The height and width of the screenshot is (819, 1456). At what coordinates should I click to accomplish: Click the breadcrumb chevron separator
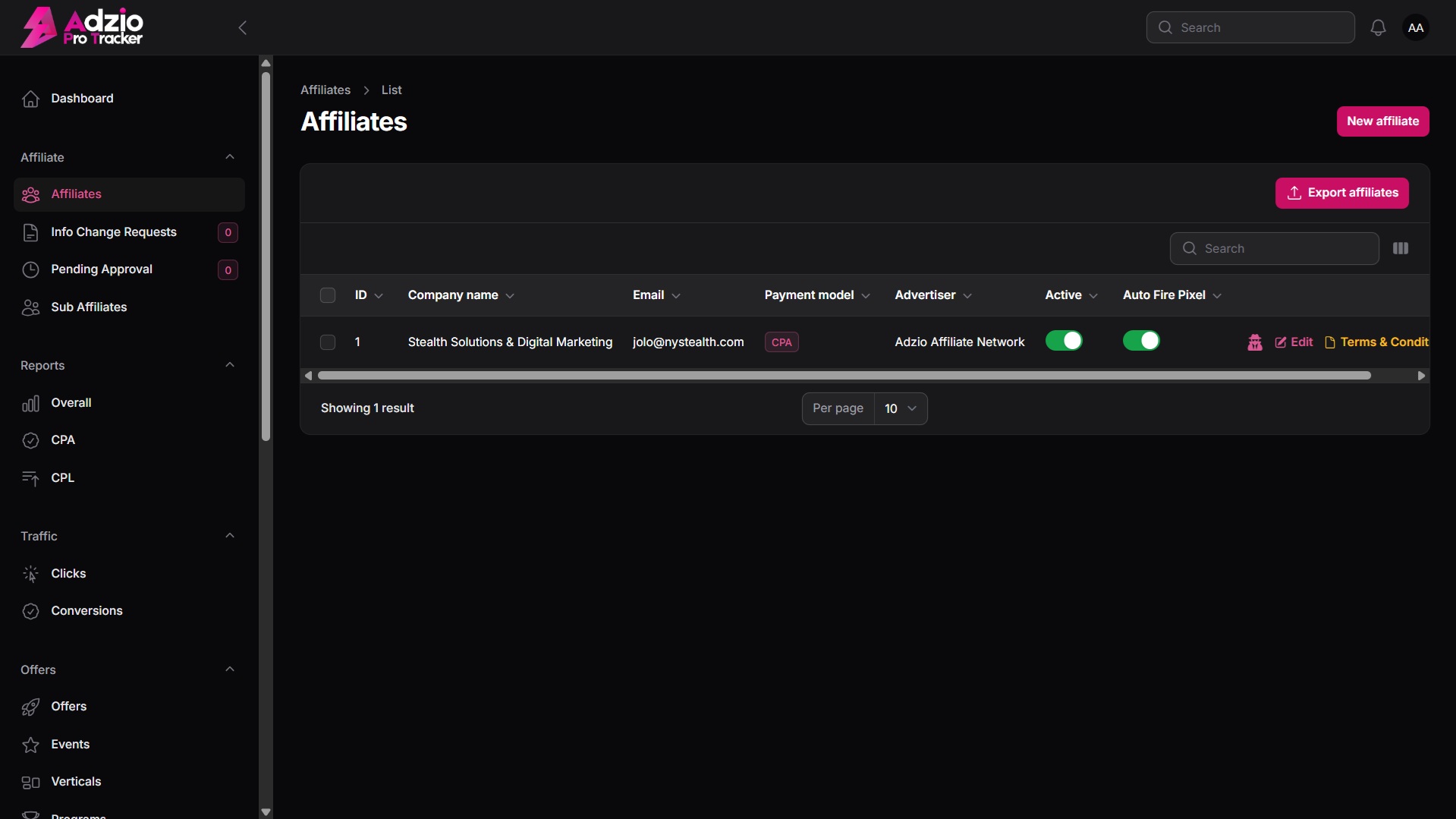[366, 90]
